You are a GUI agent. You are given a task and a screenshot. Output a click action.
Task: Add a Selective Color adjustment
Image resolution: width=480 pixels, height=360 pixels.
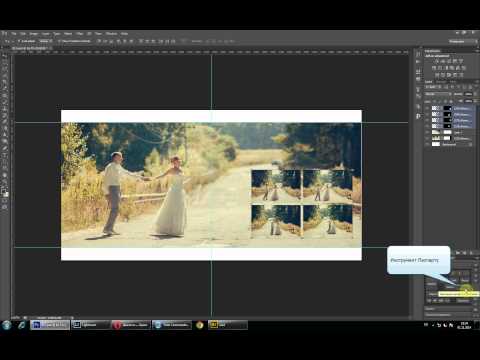click(x=461, y=75)
